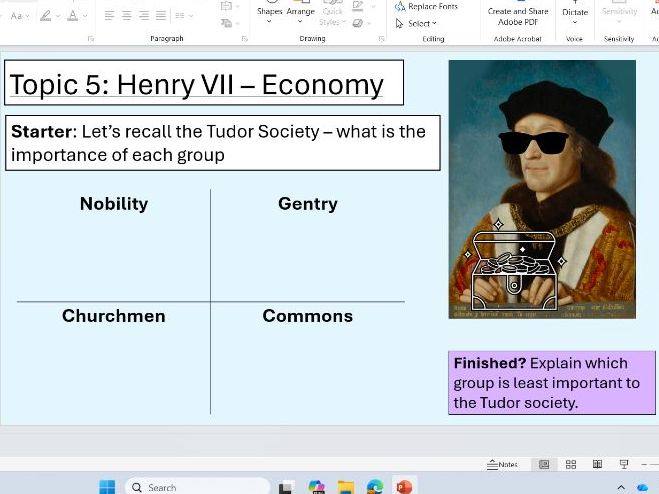This screenshot has height=494, width=659.
Task: Open the Windows Start menu
Action: [107, 487]
